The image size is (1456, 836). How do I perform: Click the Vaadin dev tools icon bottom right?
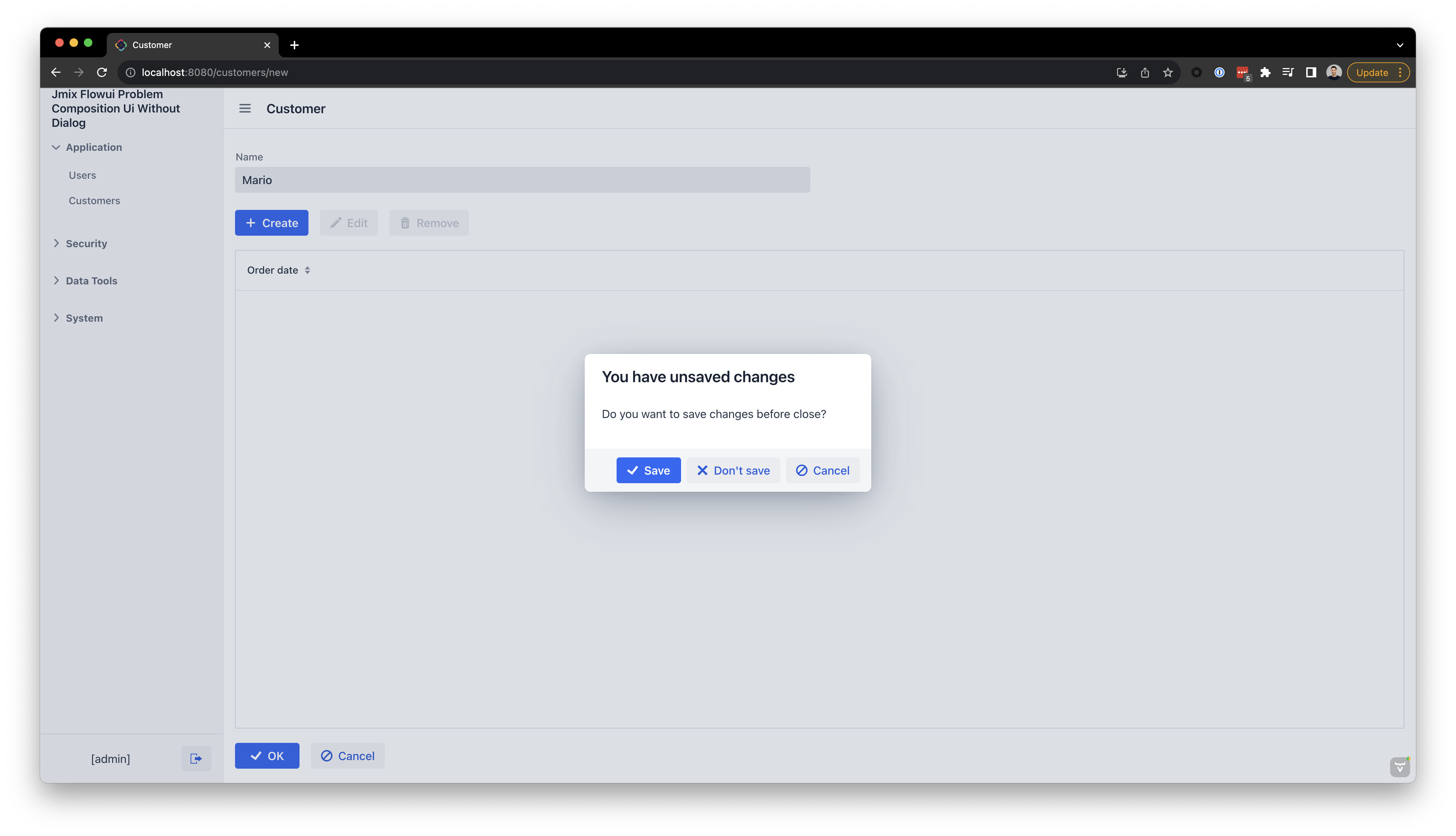[1400, 767]
